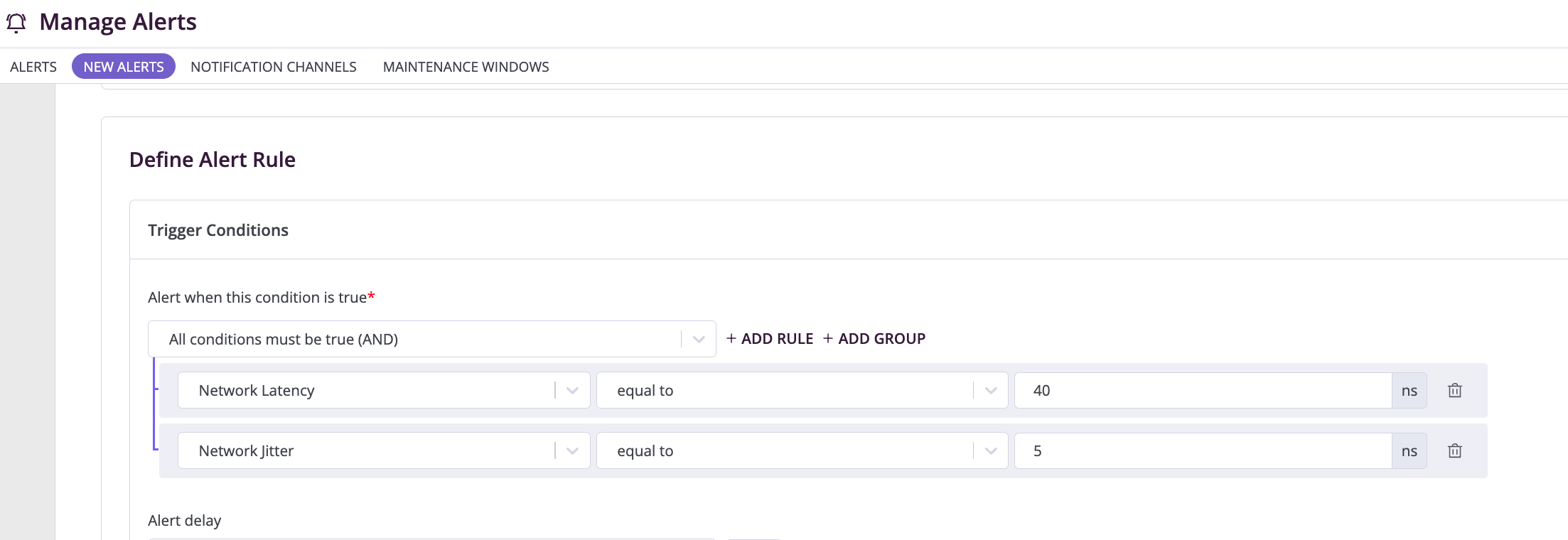Click the threshold field containing 40
This screenshot has width=1568, height=540.
tap(1201, 390)
